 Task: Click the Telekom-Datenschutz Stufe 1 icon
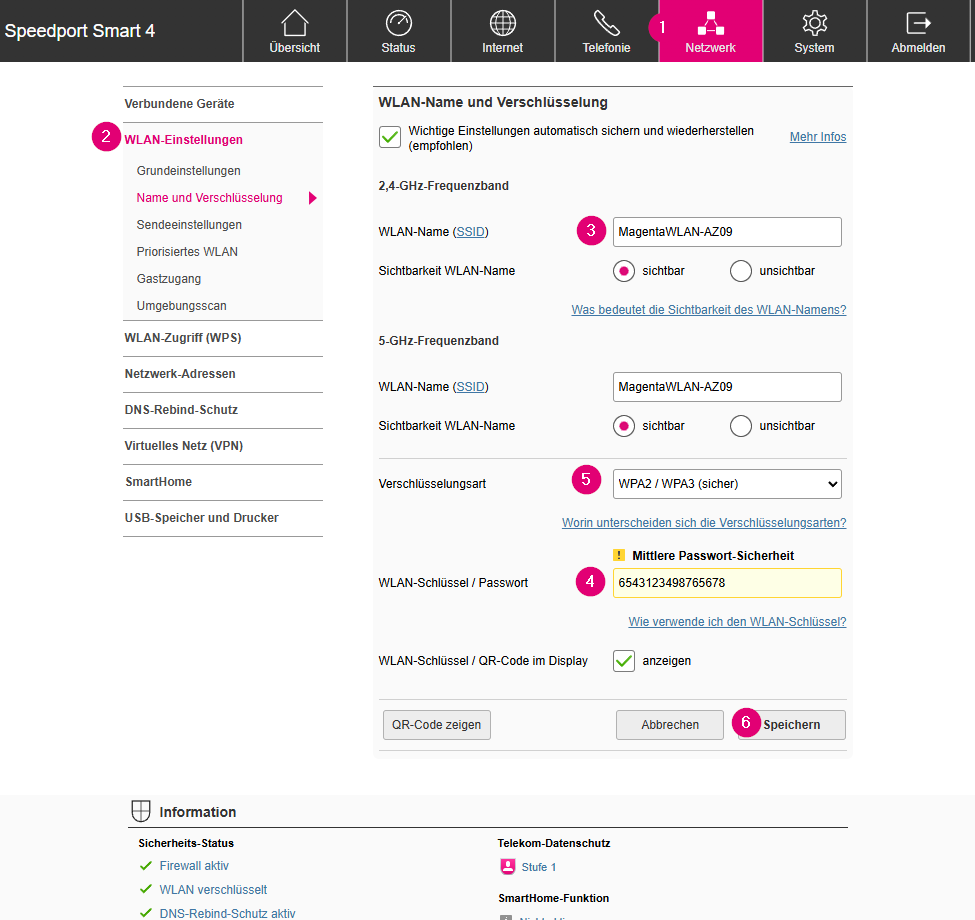click(507, 867)
